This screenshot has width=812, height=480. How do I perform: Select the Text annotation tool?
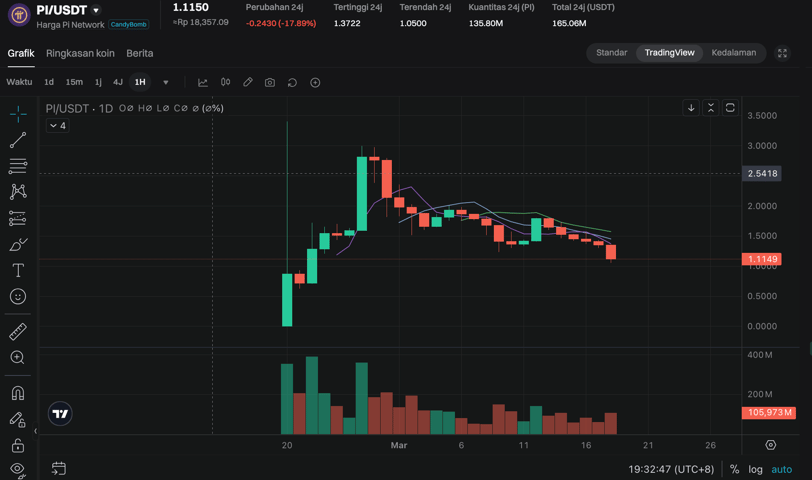(x=18, y=270)
